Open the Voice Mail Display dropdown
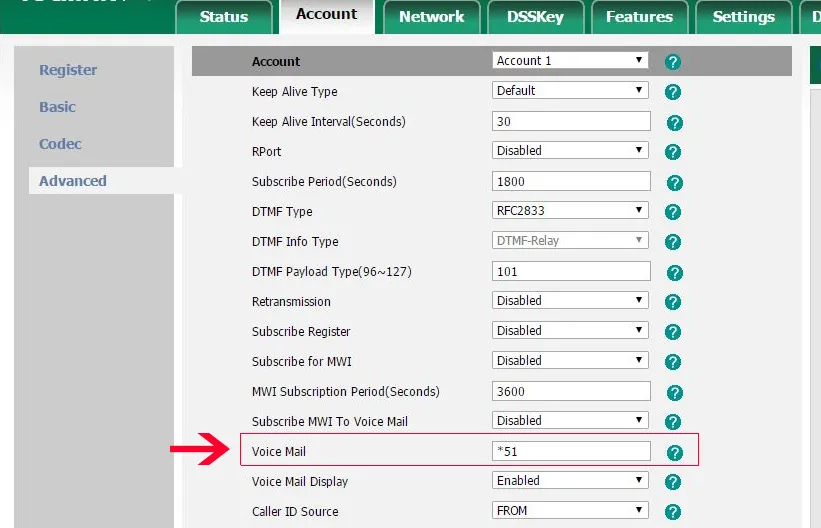 click(570, 481)
